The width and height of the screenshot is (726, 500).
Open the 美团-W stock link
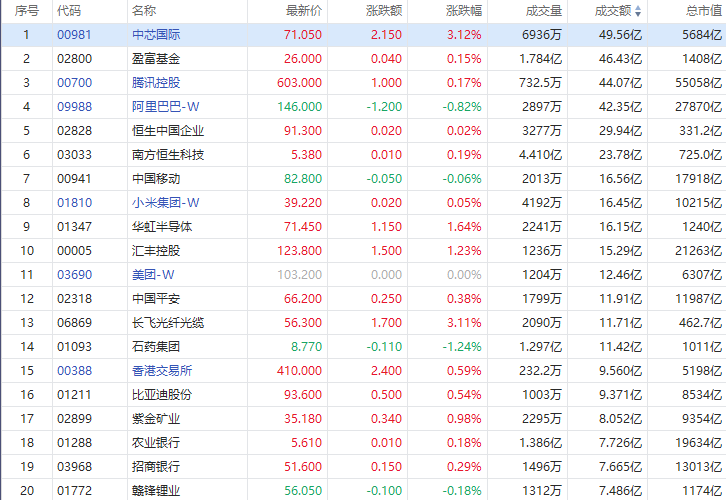click(153, 275)
